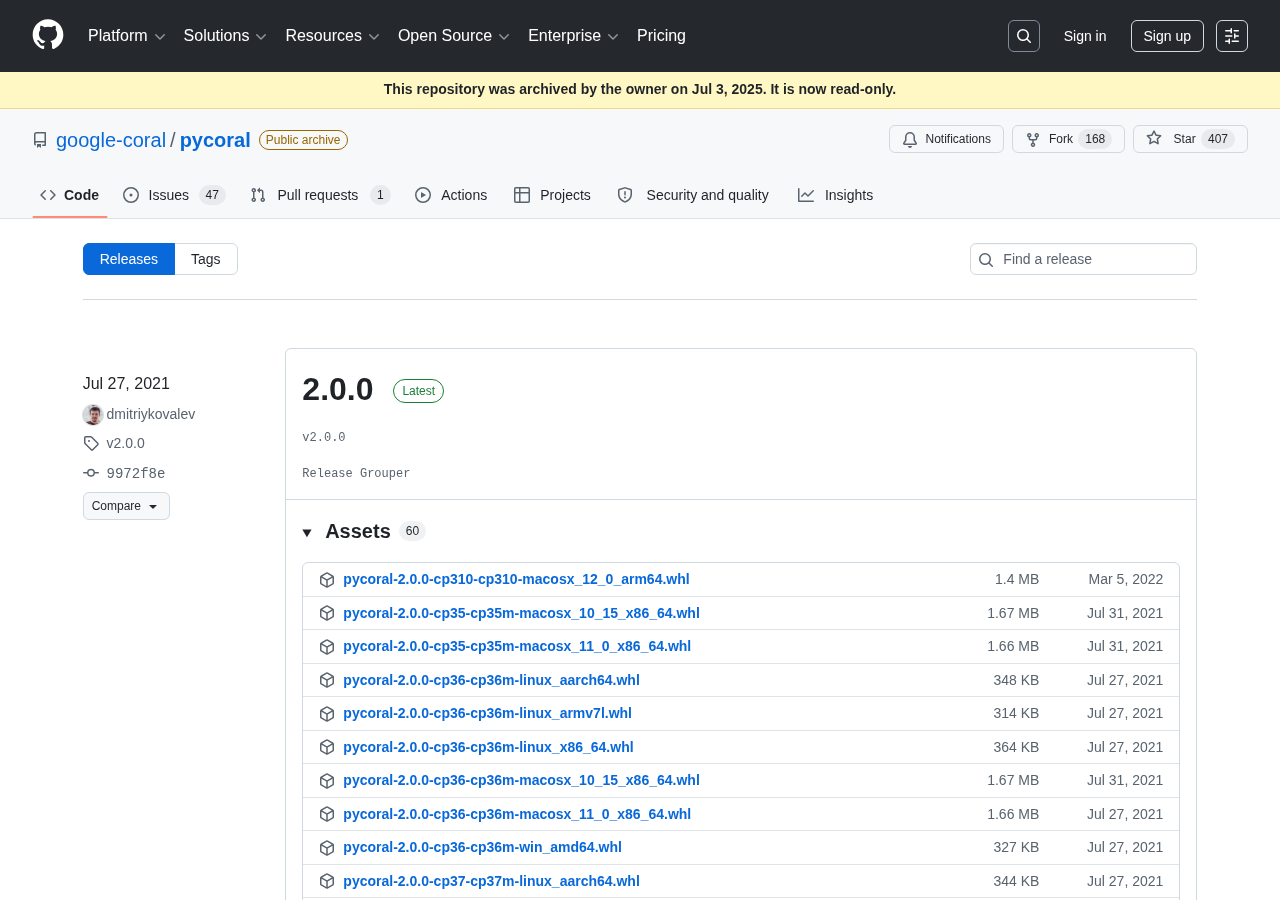
Task: Click the star icon in the Star button
Action: click(1154, 139)
